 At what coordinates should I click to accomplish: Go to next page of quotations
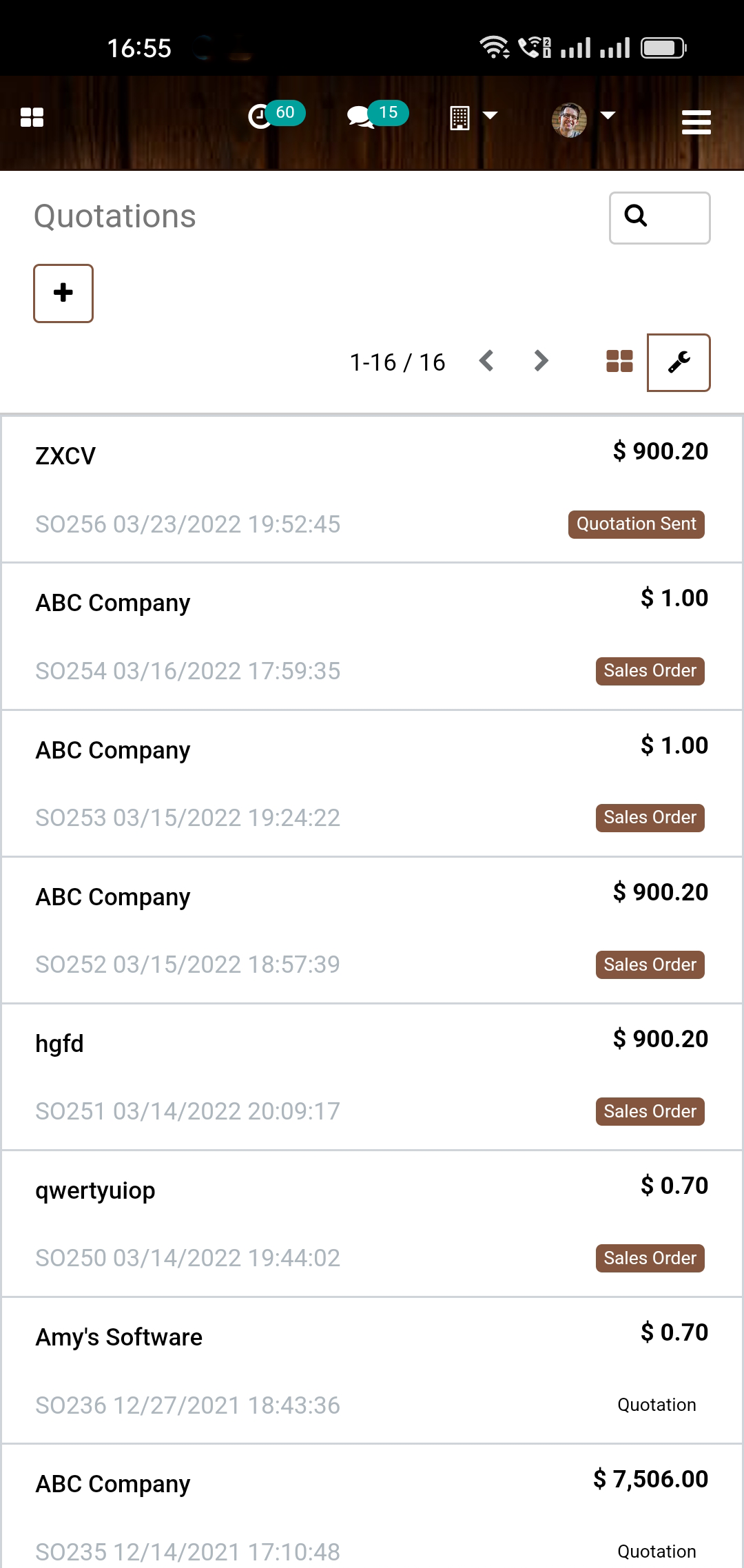click(x=541, y=361)
